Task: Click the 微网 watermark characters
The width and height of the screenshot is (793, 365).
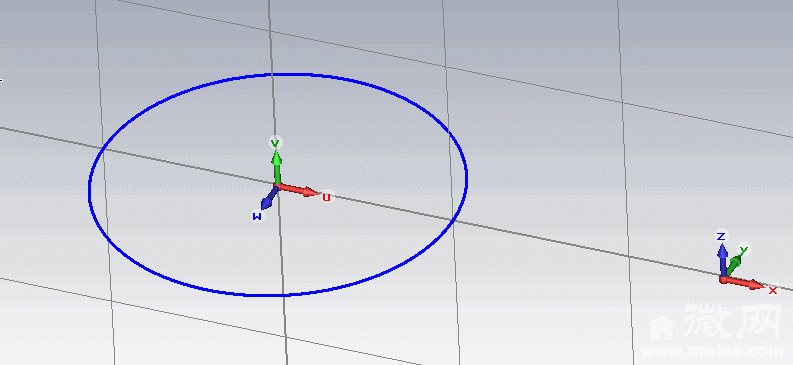Action: (x=731, y=320)
